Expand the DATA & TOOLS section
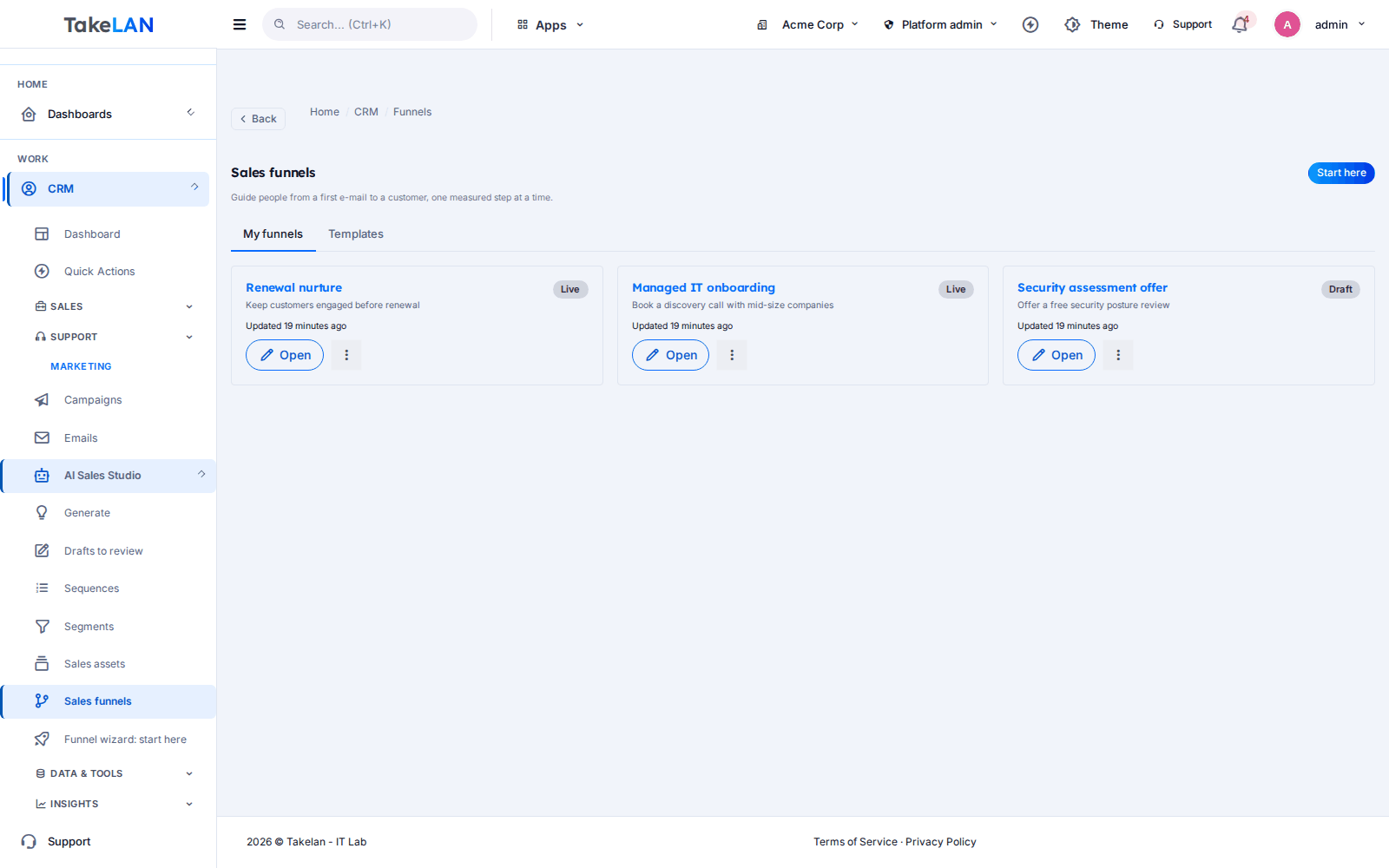1389x868 pixels. pos(113,773)
